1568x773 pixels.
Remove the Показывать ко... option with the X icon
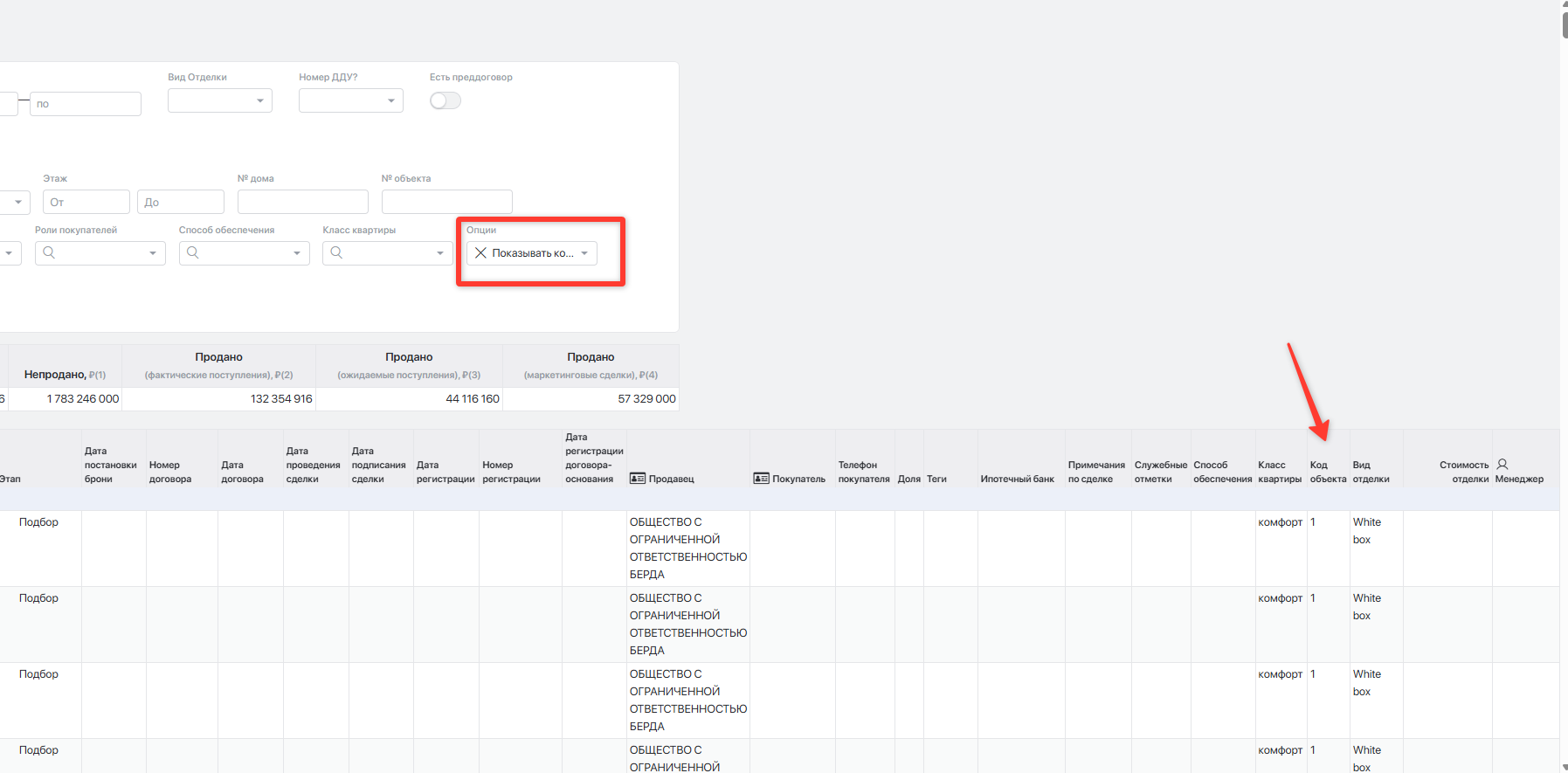tap(480, 252)
